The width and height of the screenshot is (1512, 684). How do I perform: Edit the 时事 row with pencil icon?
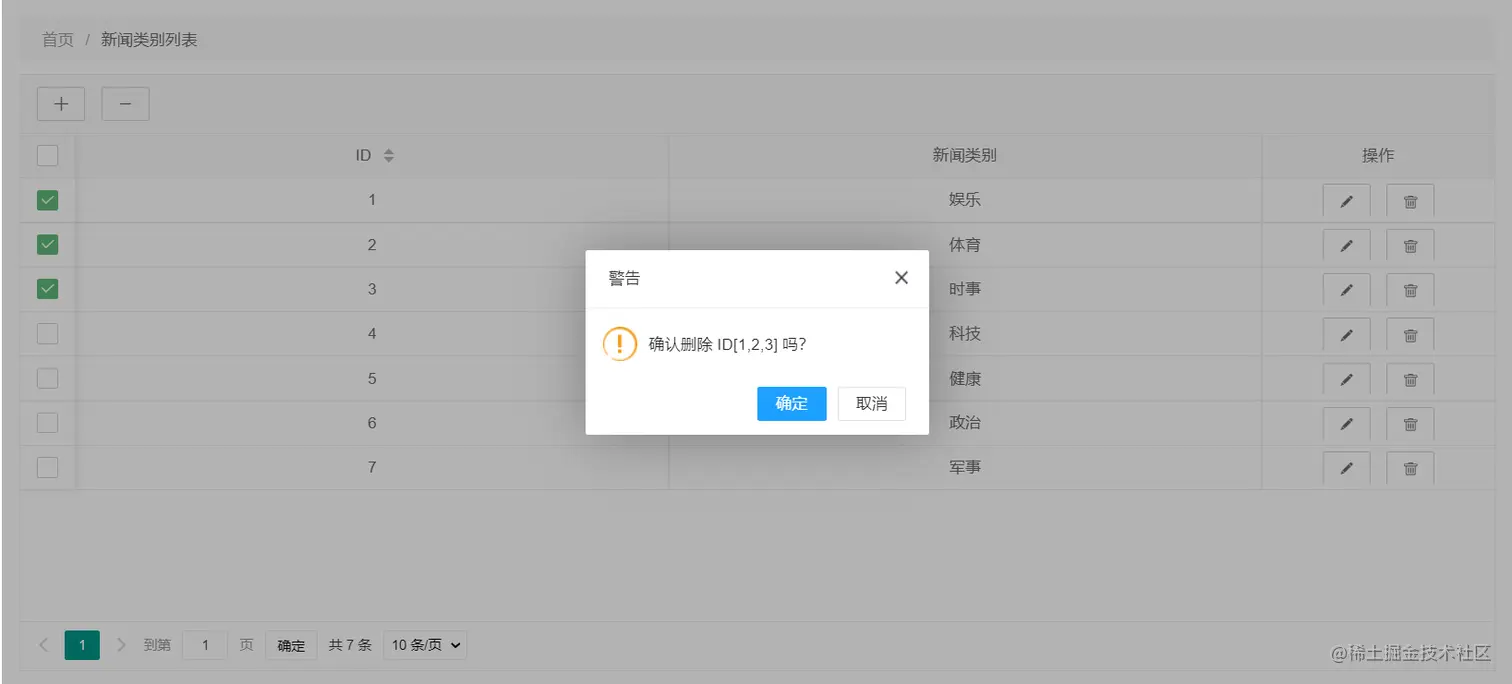pyautogui.click(x=1346, y=290)
